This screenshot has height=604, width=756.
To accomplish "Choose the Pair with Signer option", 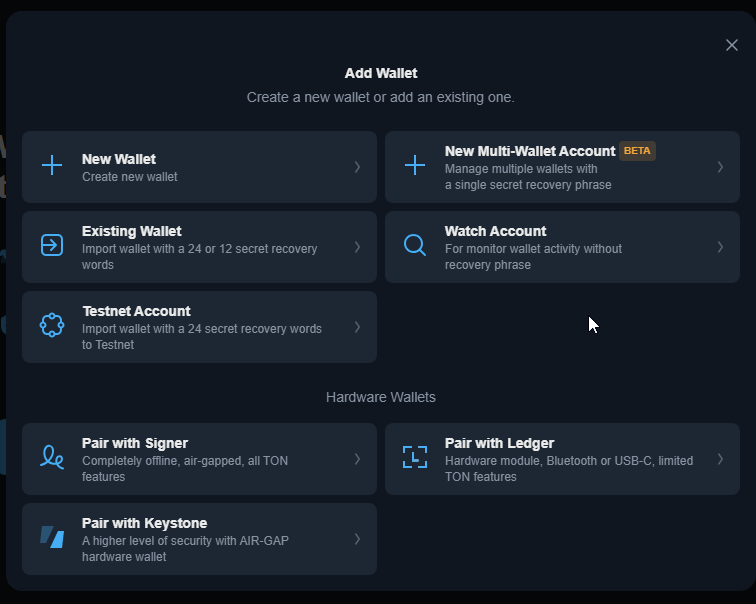I will coord(200,459).
